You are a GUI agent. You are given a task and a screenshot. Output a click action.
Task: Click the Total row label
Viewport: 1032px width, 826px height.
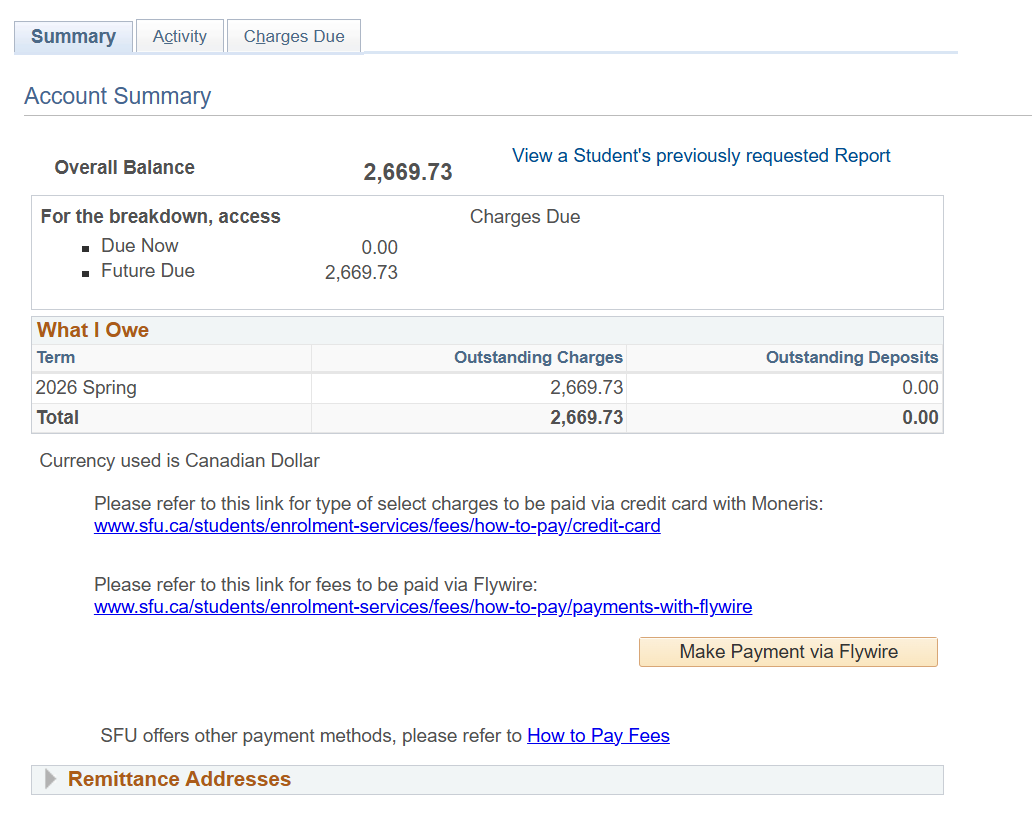tap(58, 418)
